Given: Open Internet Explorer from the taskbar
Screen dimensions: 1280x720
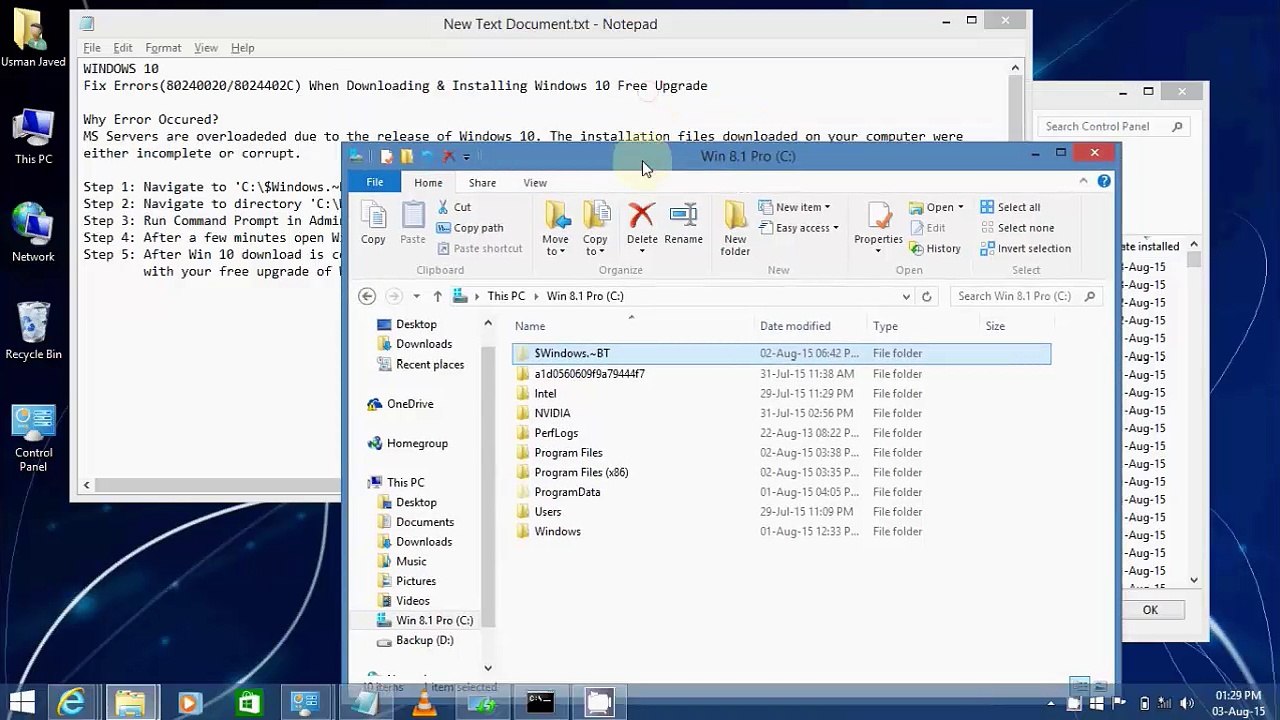Looking at the screenshot, I should [71, 703].
